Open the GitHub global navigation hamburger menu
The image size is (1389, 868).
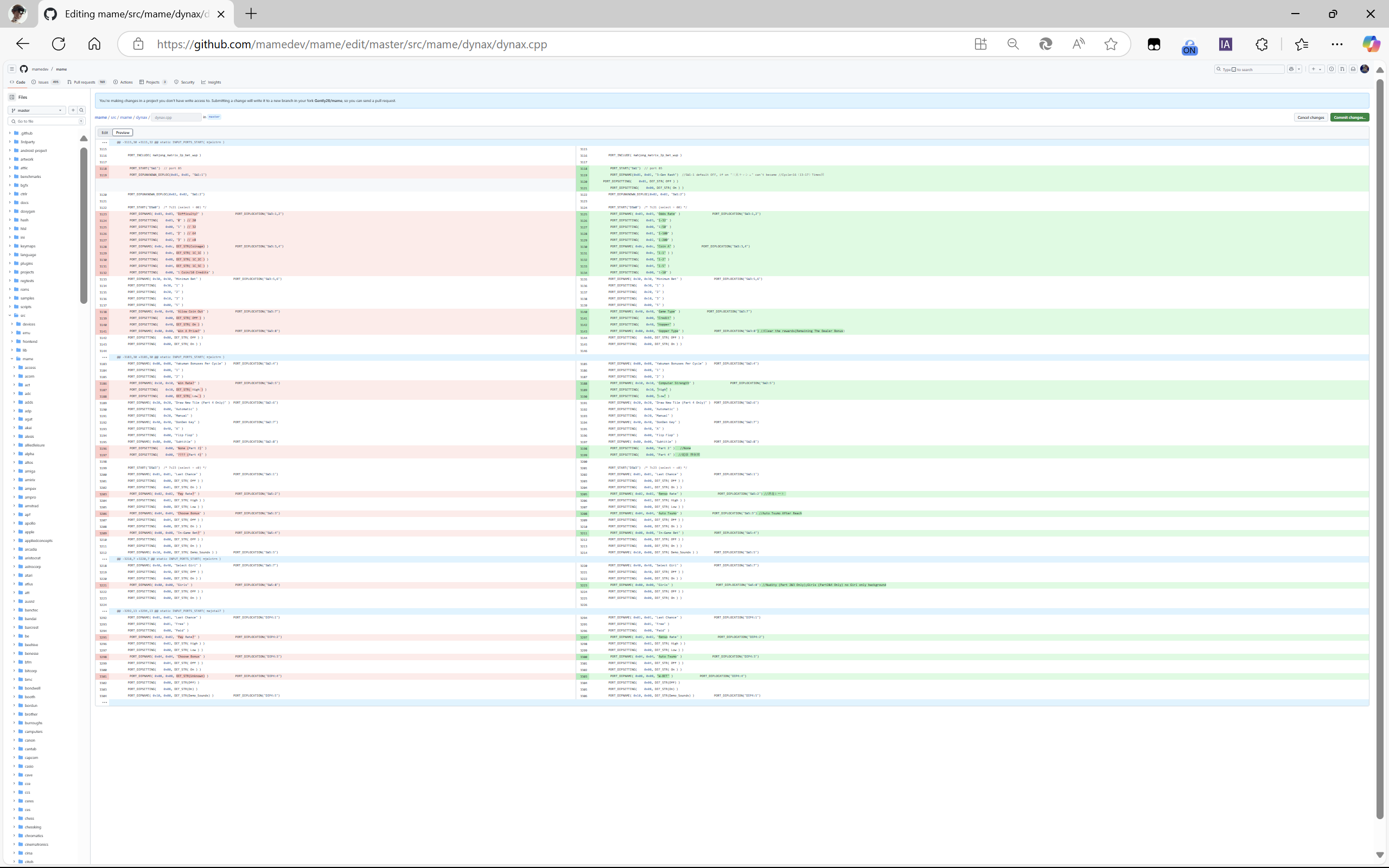tap(11, 69)
